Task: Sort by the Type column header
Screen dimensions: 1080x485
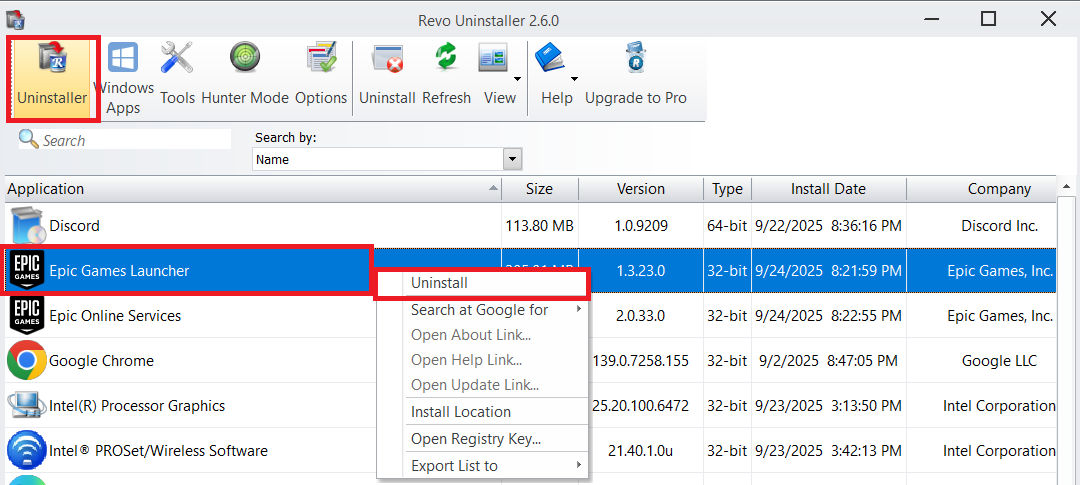Action: [727, 189]
